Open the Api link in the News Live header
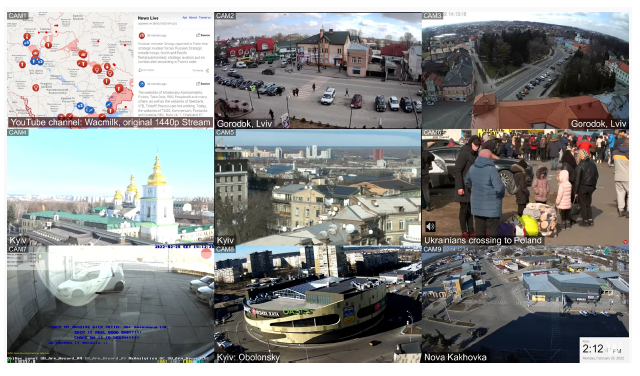 pyautogui.click(x=184, y=18)
